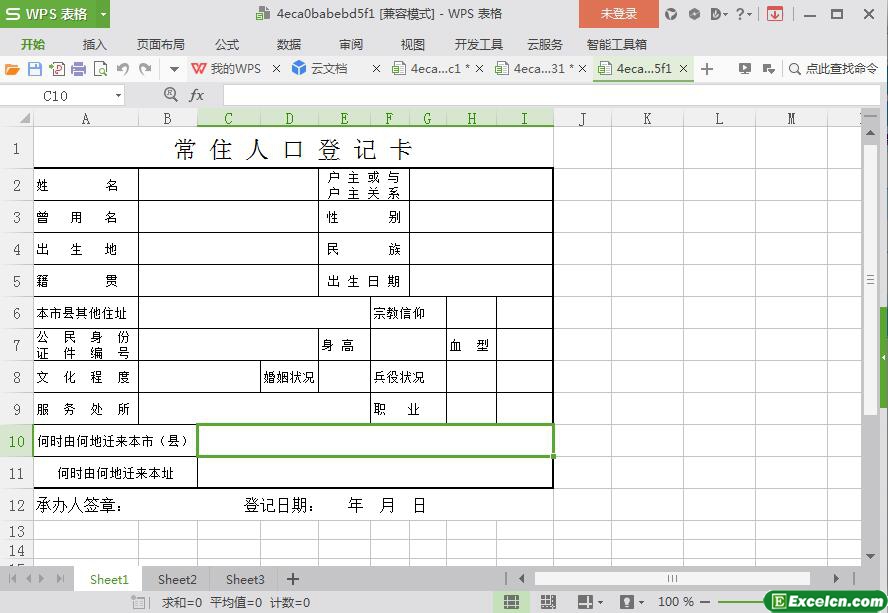Image resolution: width=888 pixels, height=613 pixels.
Task: Open the 插入 ribbon tab
Action: click(x=94, y=44)
